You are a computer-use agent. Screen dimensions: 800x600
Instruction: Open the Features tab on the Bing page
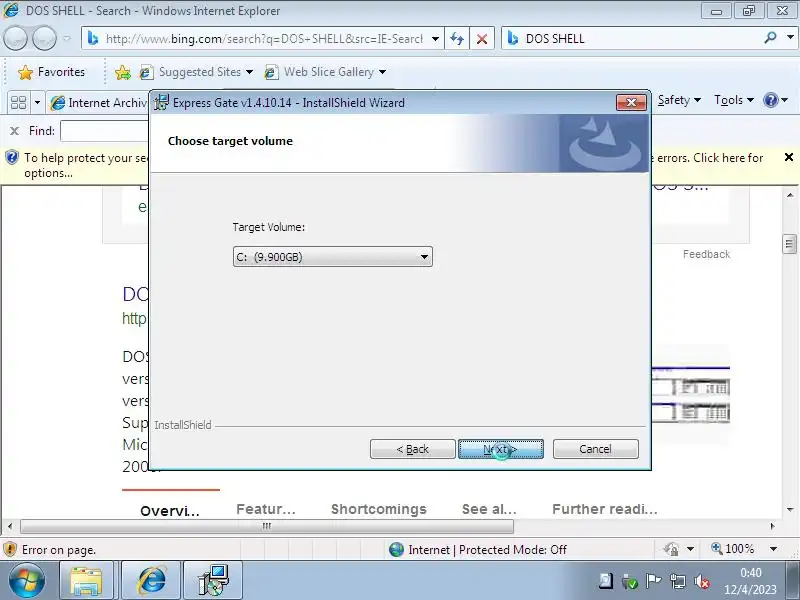266,509
